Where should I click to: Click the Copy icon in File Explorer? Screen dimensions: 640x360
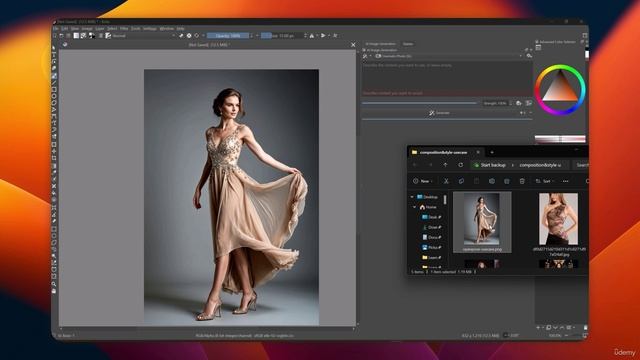[x=461, y=181]
